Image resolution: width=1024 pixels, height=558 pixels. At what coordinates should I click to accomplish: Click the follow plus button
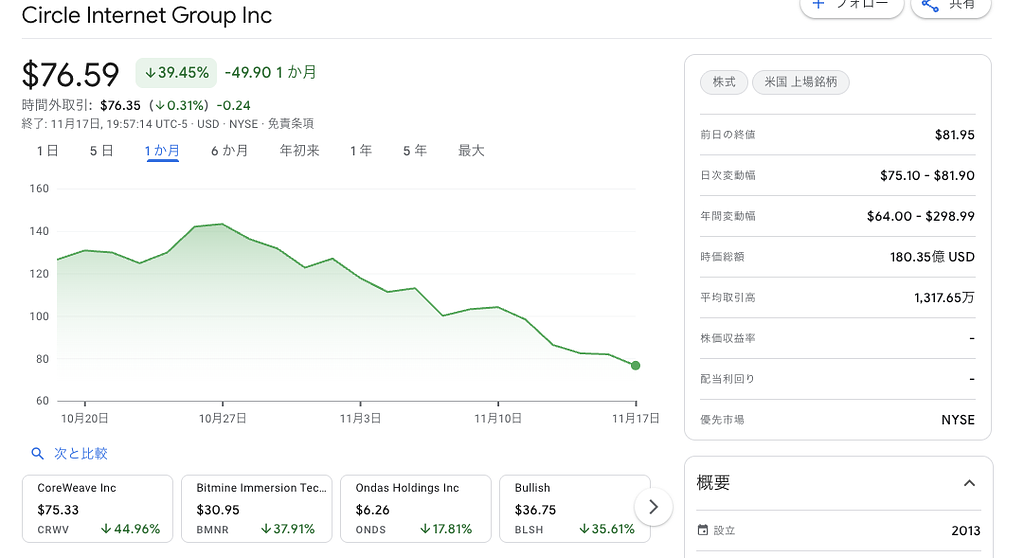pyautogui.click(x=850, y=5)
